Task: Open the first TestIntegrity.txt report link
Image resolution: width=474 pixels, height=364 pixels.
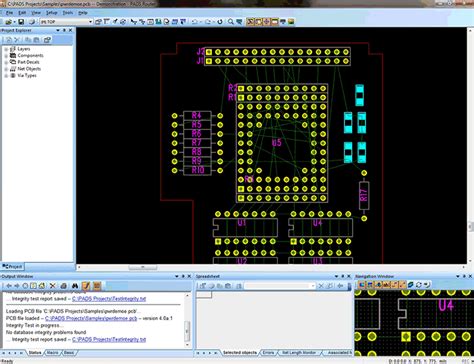Action: [x=109, y=299]
